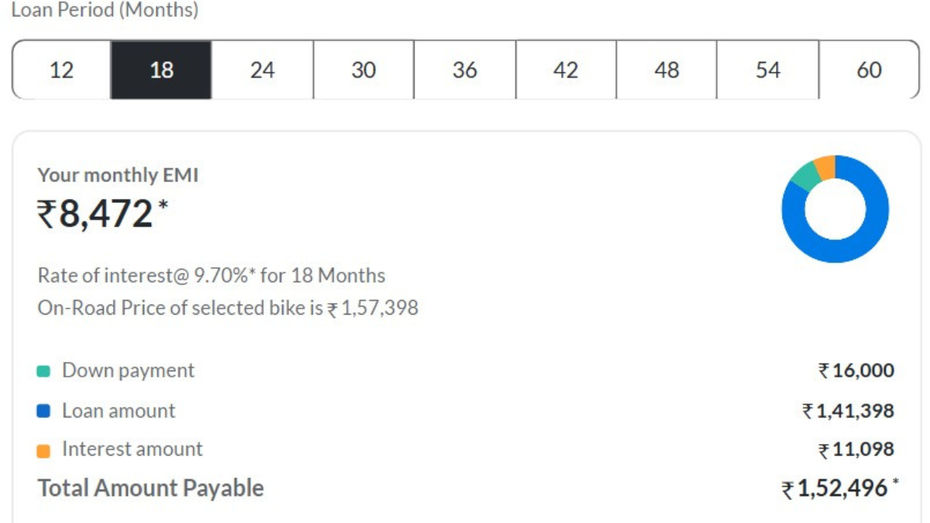Set loan period to 42 months
The height and width of the screenshot is (523, 930).
point(566,70)
